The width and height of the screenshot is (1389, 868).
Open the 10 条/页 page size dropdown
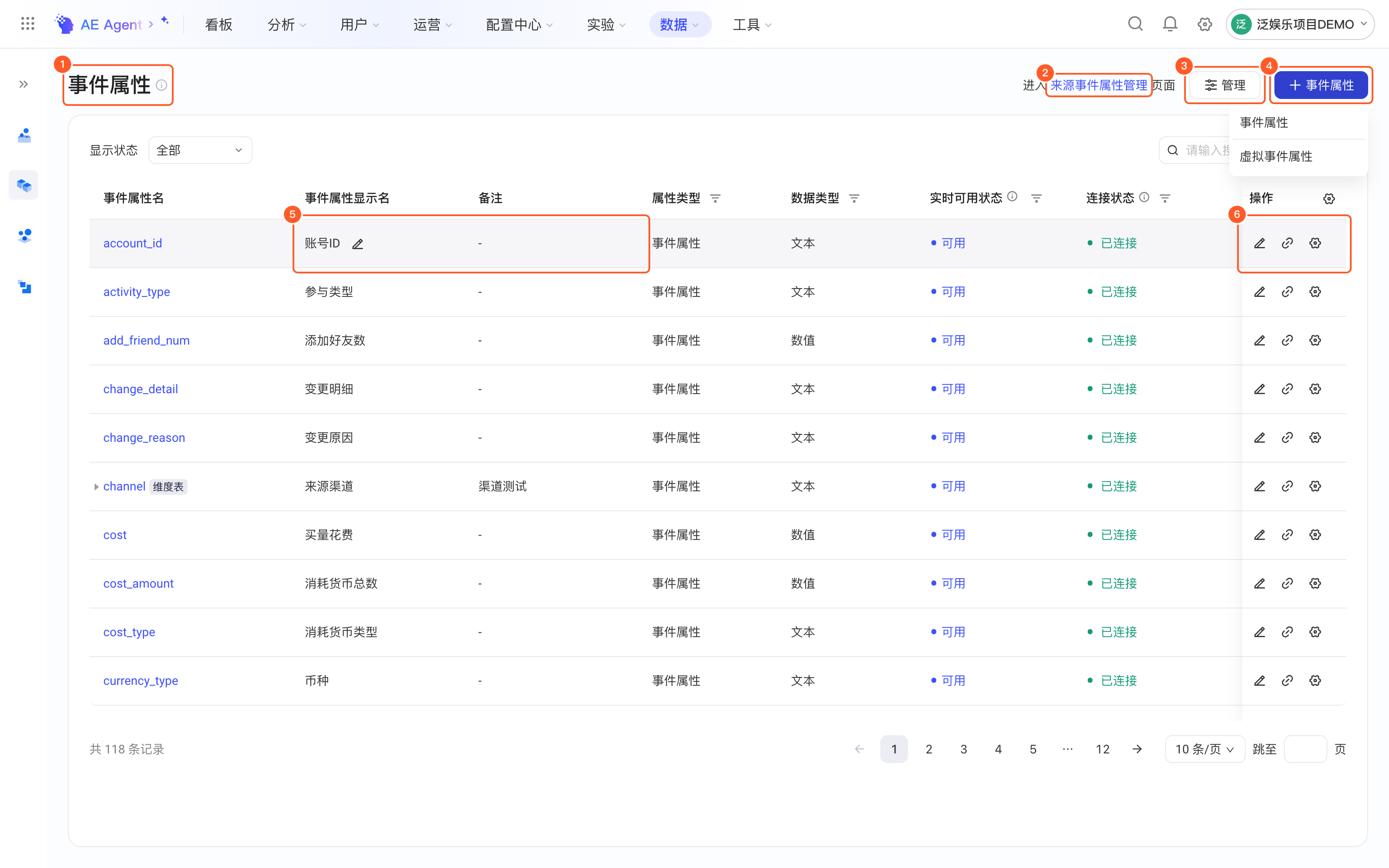tap(1204, 749)
